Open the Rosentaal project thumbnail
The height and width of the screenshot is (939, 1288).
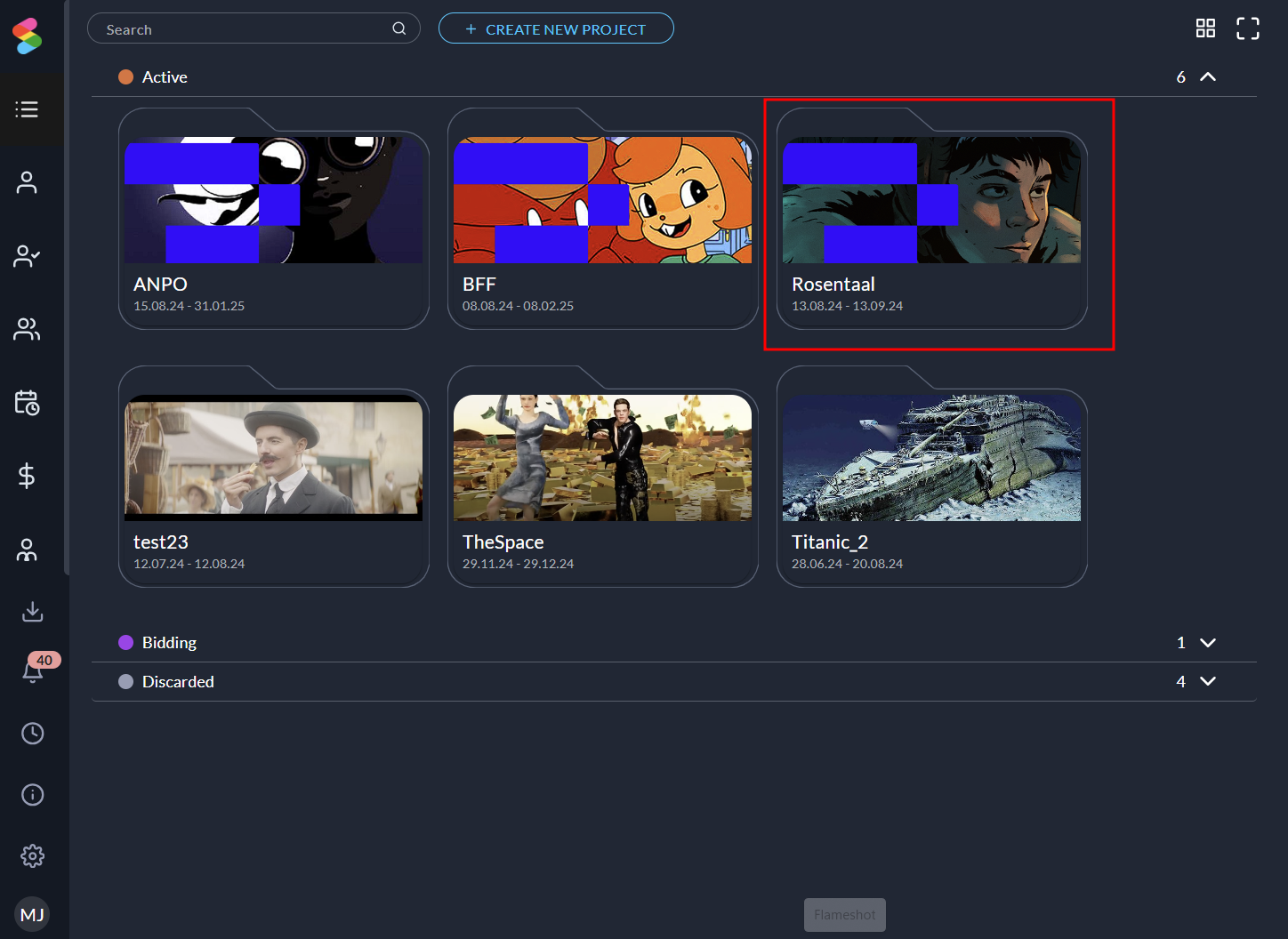click(x=932, y=200)
